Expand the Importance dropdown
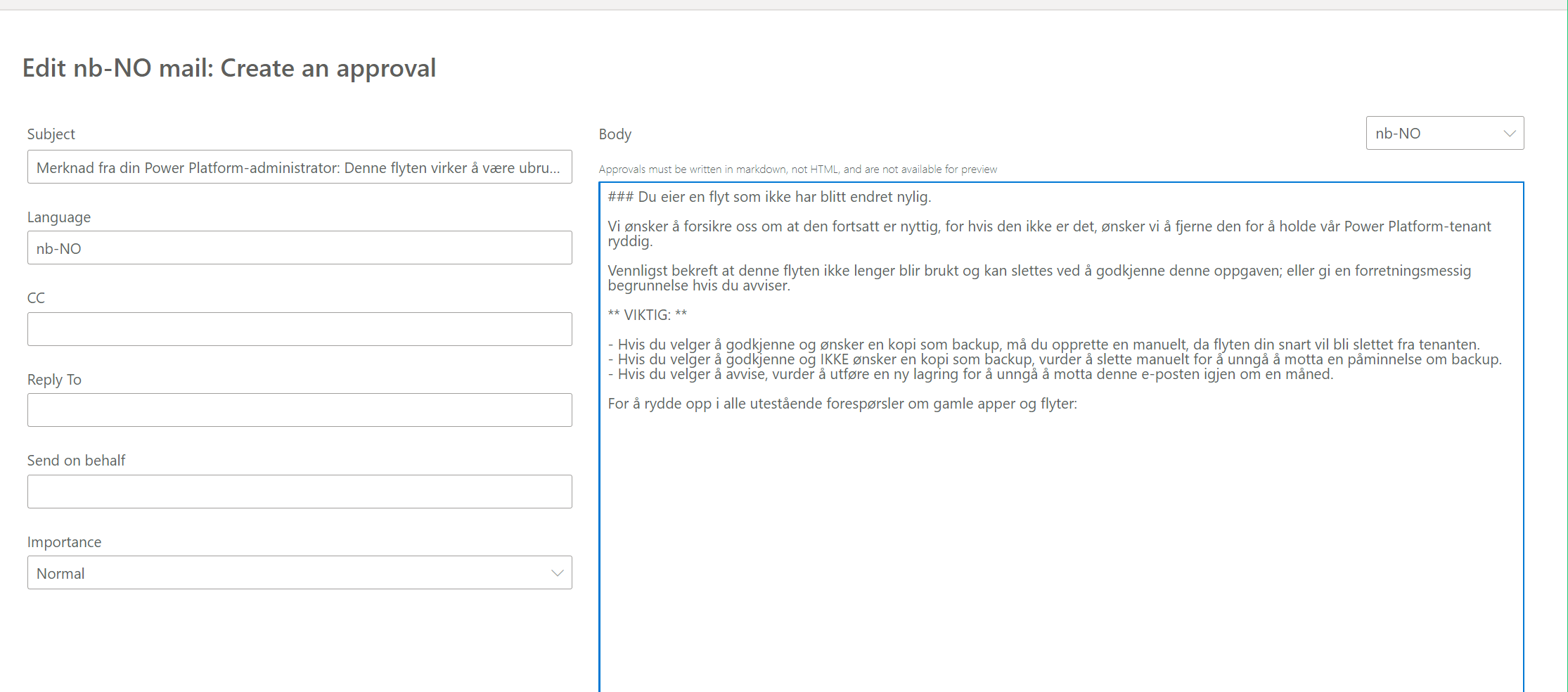 pos(299,572)
